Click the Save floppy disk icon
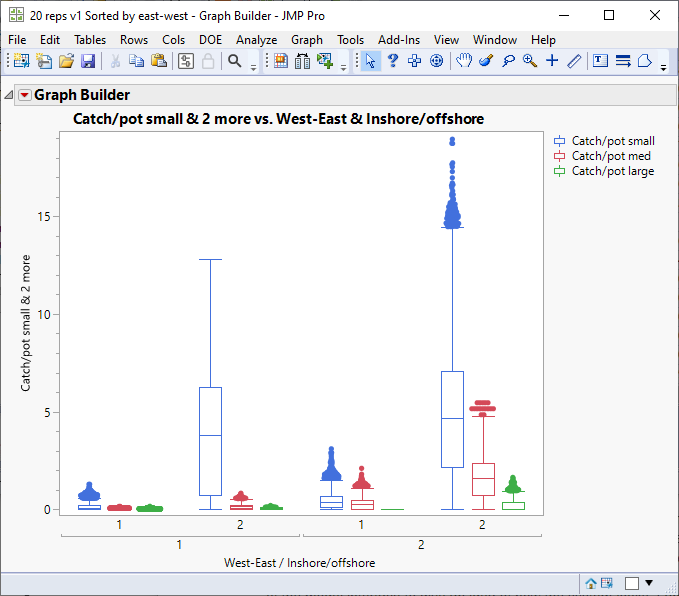The width and height of the screenshot is (679, 596). pos(88,61)
